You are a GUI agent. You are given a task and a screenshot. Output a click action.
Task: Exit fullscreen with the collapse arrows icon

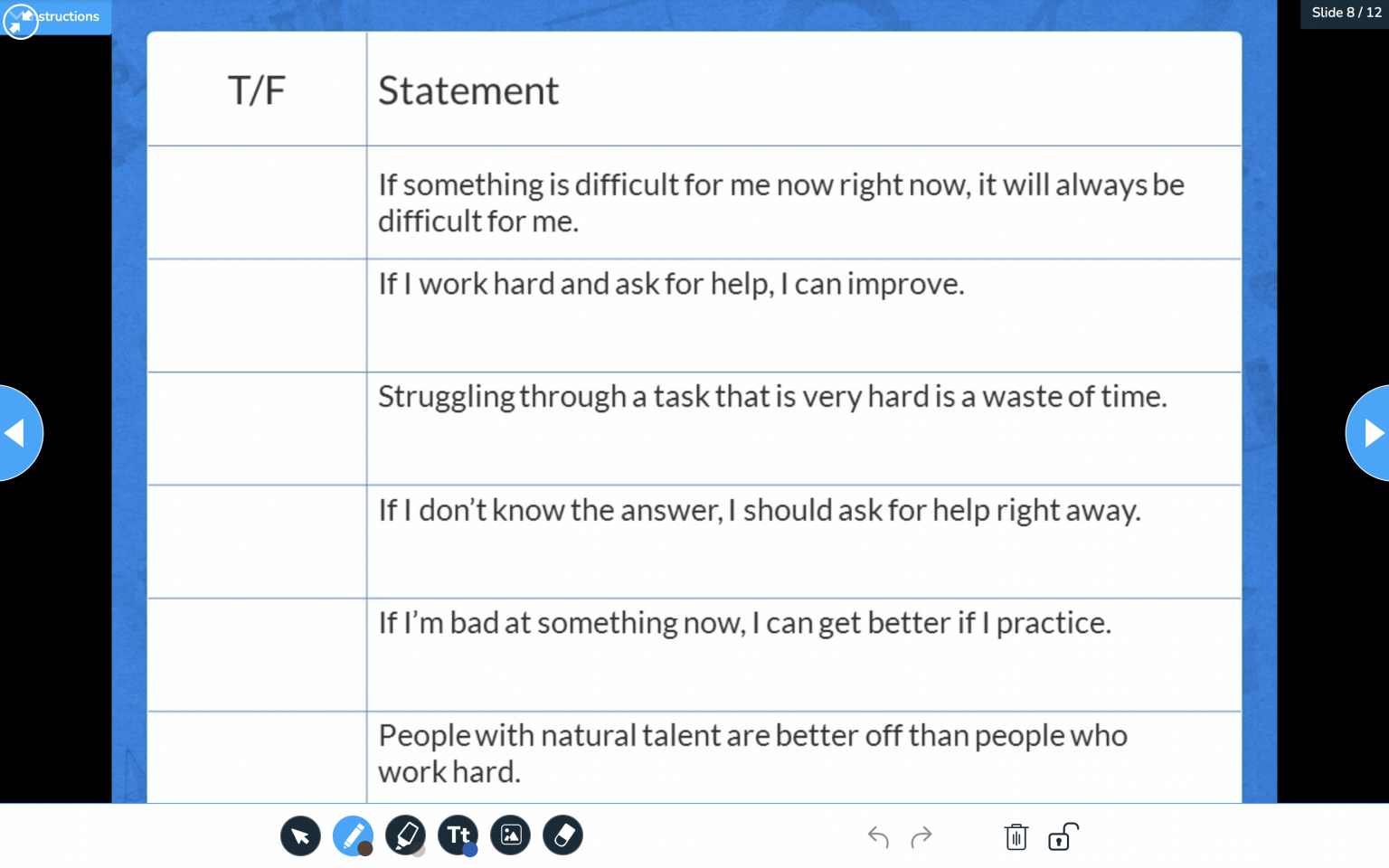(20, 20)
